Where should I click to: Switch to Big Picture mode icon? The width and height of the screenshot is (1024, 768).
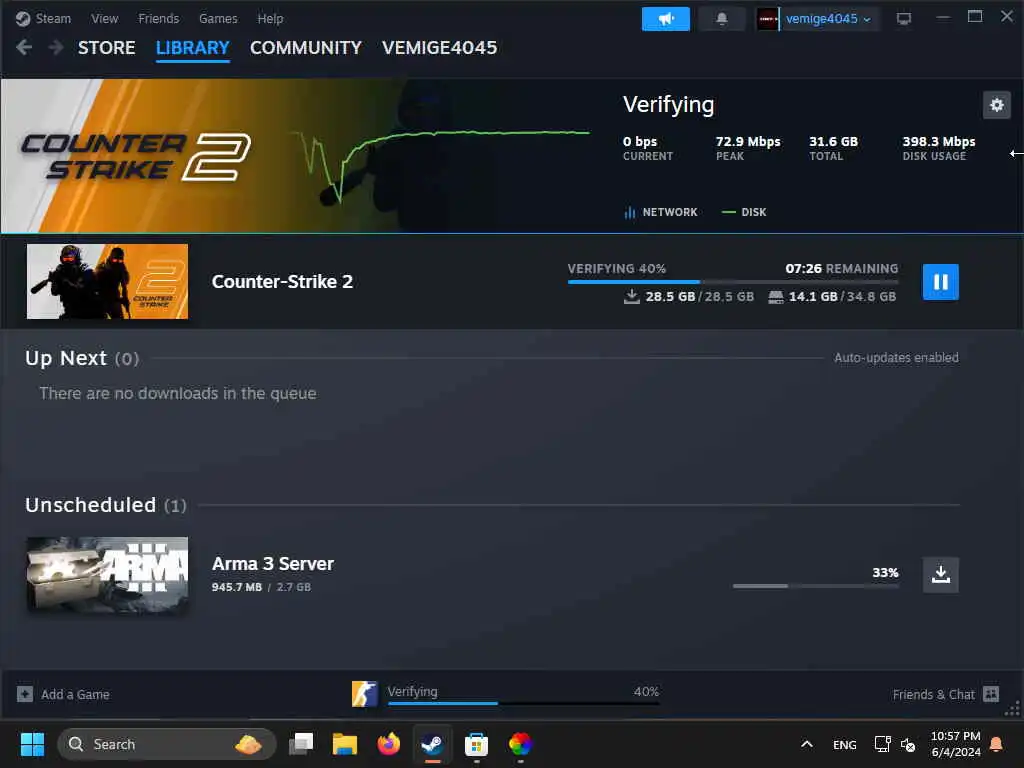(x=904, y=19)
